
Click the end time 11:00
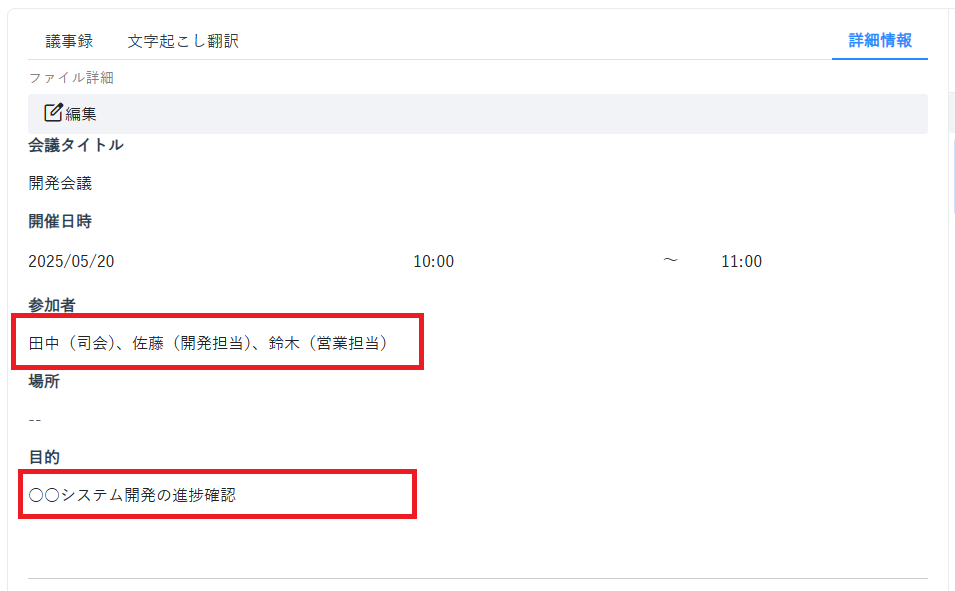(741, 261)
